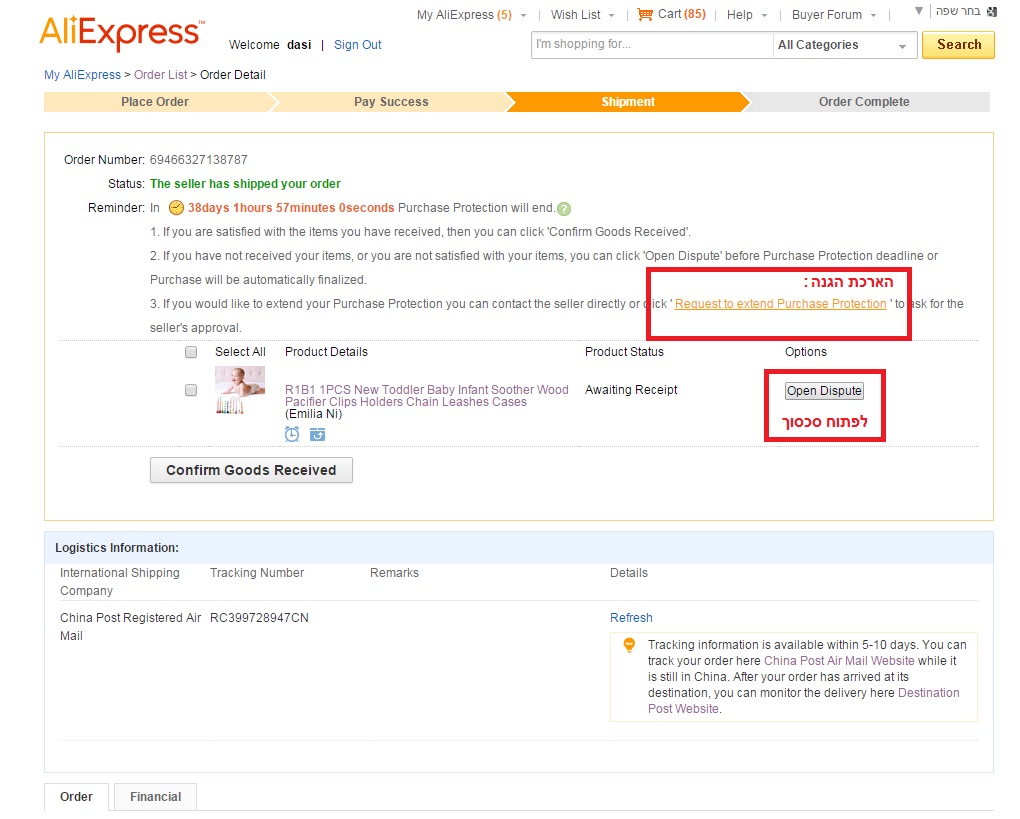Click the Sign Out link
This screenshot has height=819, width=1020.
[357, 45]
